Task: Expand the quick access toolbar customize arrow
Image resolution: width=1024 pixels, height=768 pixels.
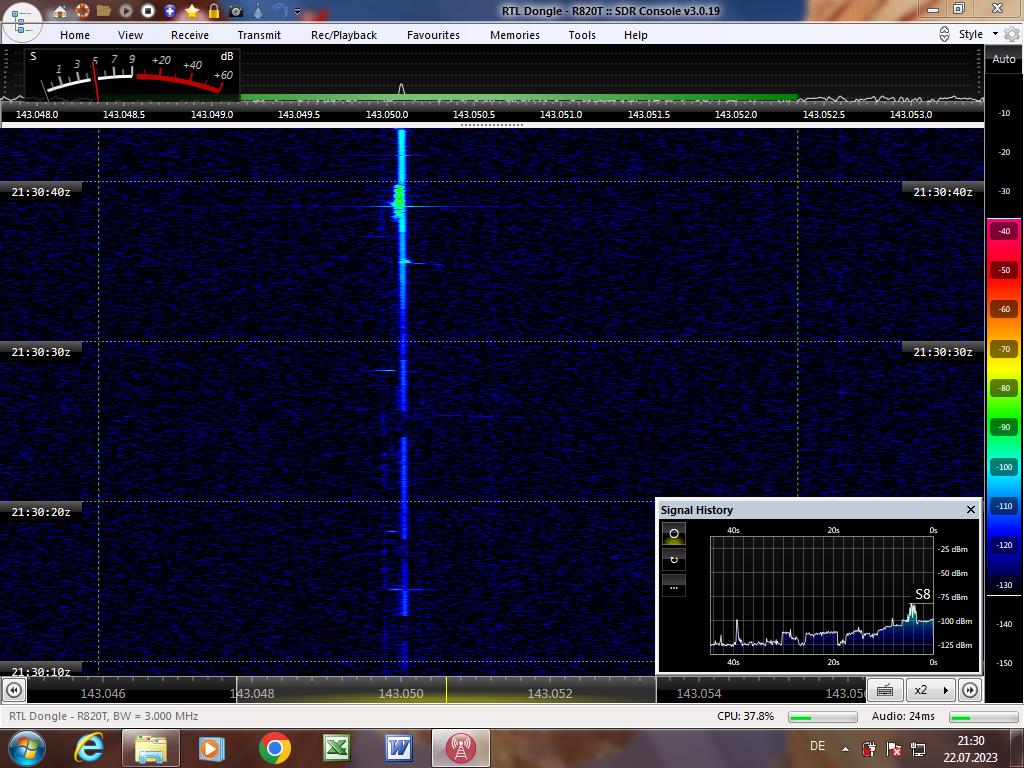Action: pos(298,12)
